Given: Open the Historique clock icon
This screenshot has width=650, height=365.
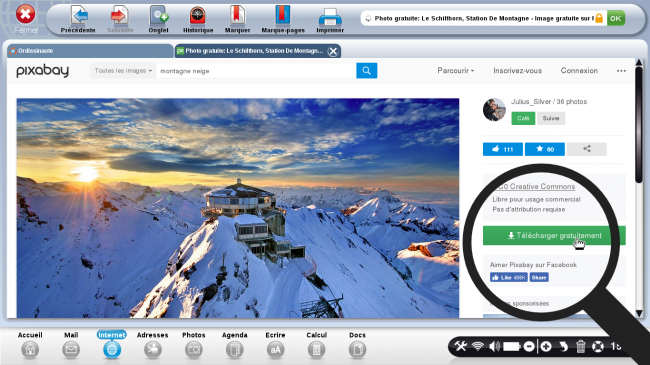Looking at the screenshot, I should [198, 16].
